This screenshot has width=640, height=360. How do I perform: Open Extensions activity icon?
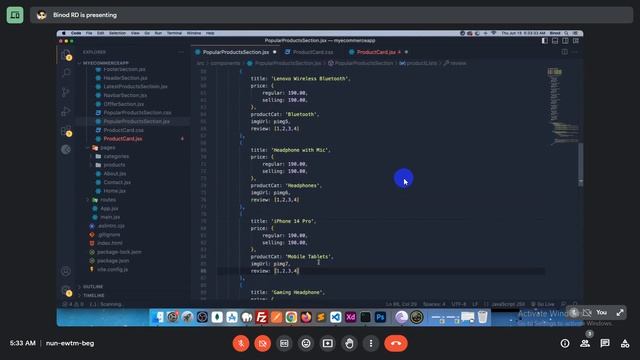(66, 131)
